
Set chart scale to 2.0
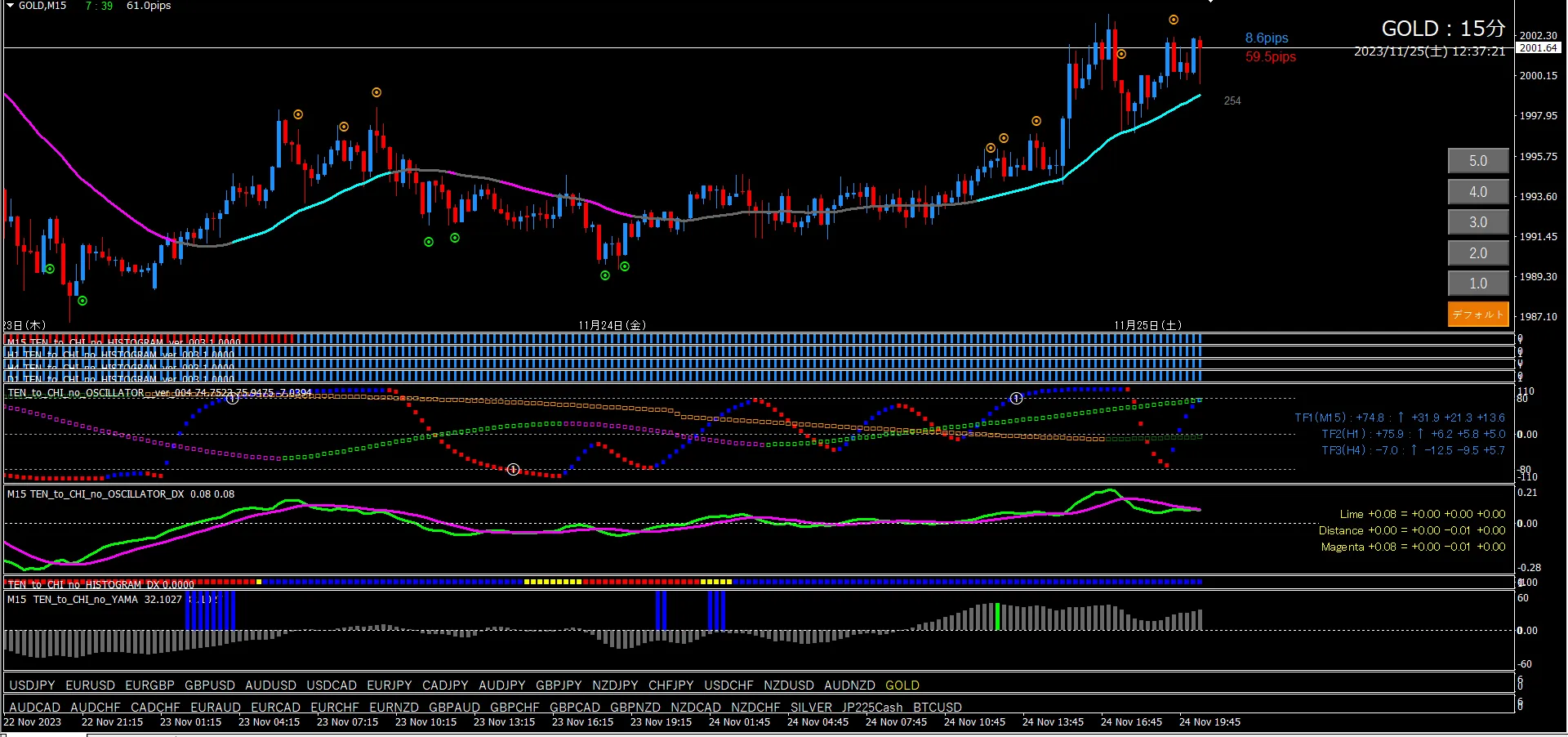(1478, 253)
